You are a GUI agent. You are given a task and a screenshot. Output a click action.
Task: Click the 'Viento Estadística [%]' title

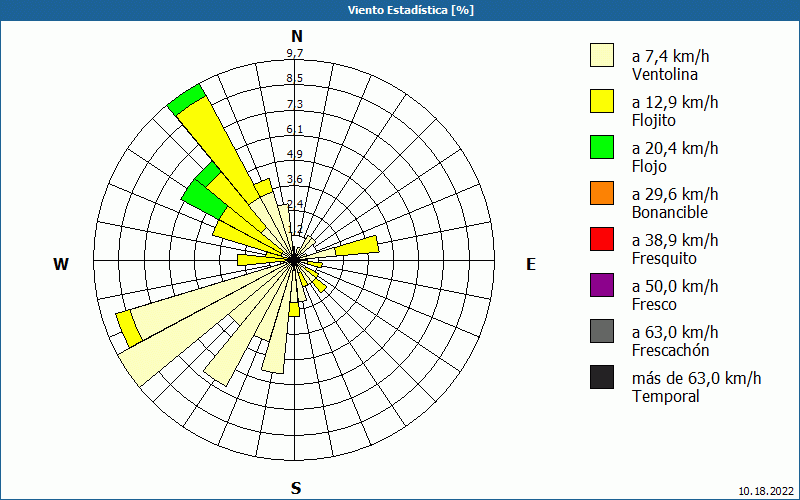(411, 10)
